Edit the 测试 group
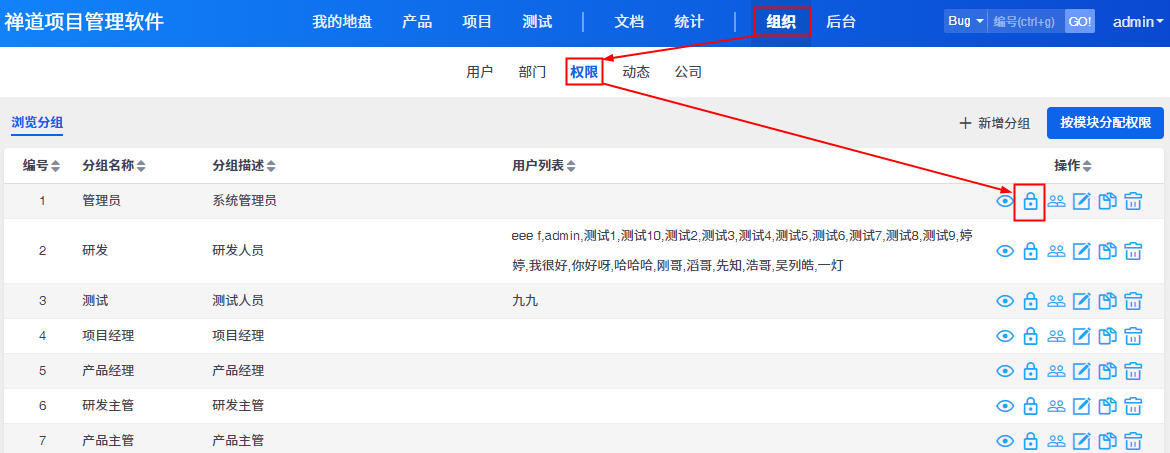Viewport: 1170px width, 453px height. [x=1081, y=301]
